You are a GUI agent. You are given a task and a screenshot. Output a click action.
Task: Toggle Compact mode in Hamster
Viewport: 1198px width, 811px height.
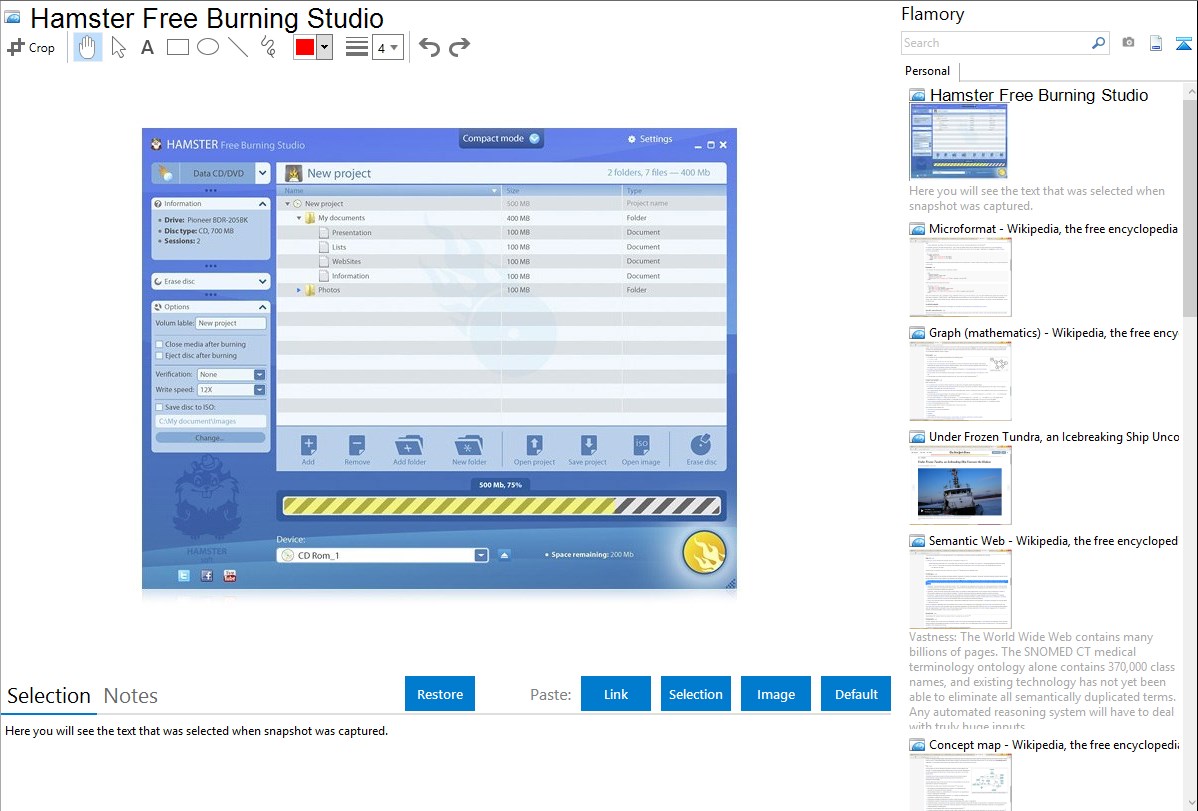point(500,138)
